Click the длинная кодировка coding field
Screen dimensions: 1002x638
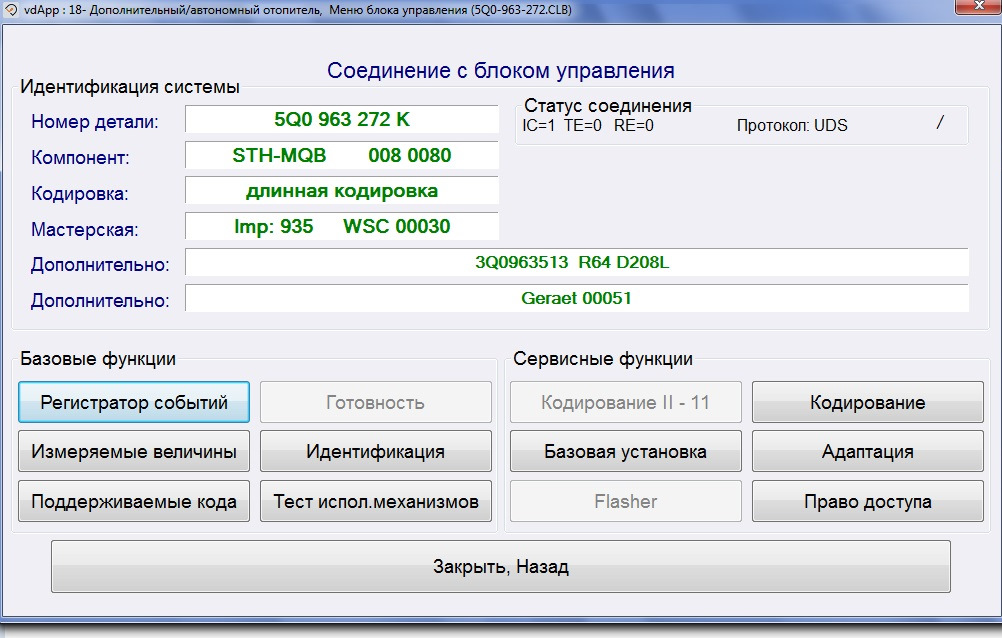pos(342,191)
